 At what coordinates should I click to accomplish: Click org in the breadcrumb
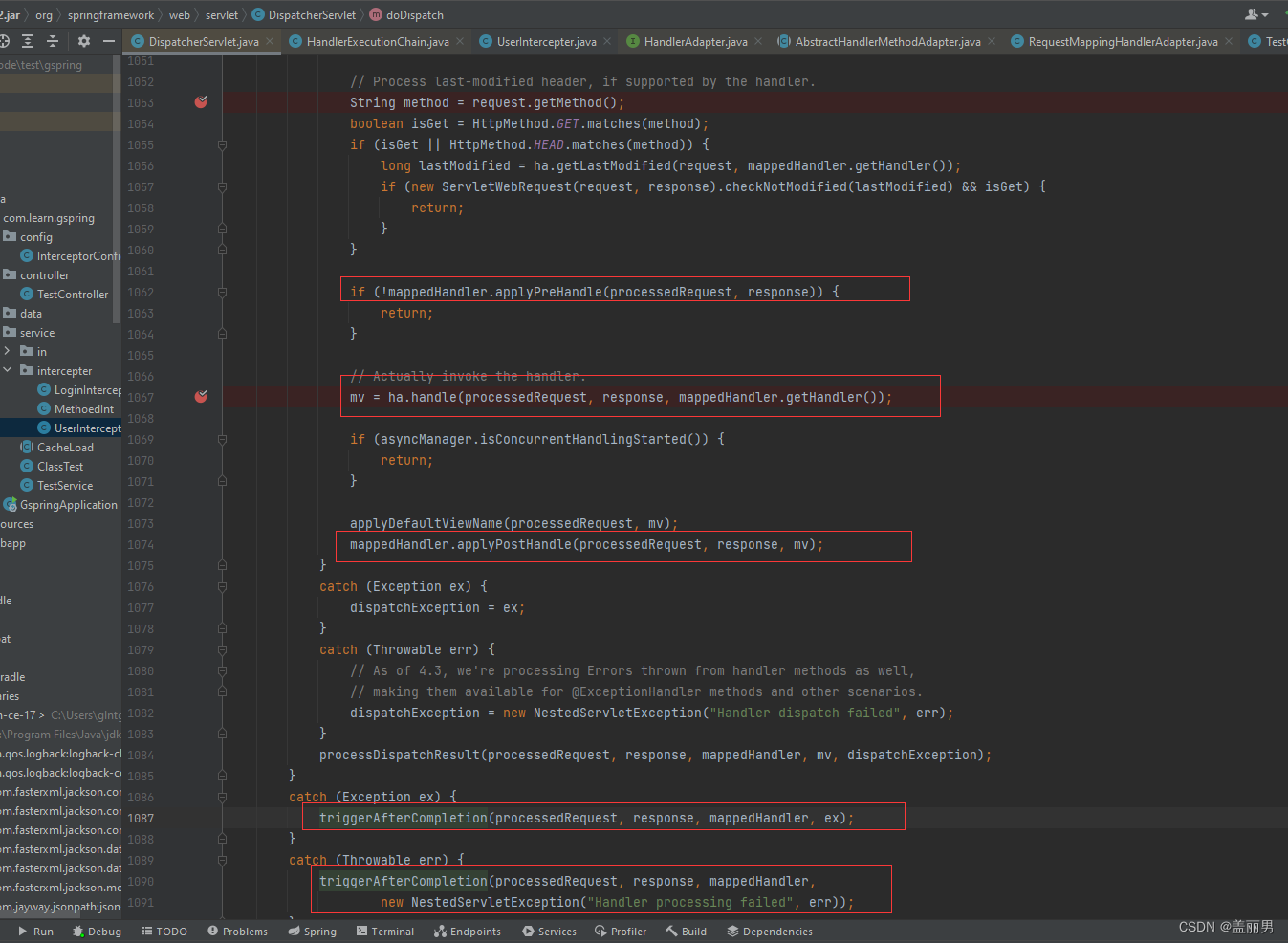pyautogui.click(x=44, y=15)
